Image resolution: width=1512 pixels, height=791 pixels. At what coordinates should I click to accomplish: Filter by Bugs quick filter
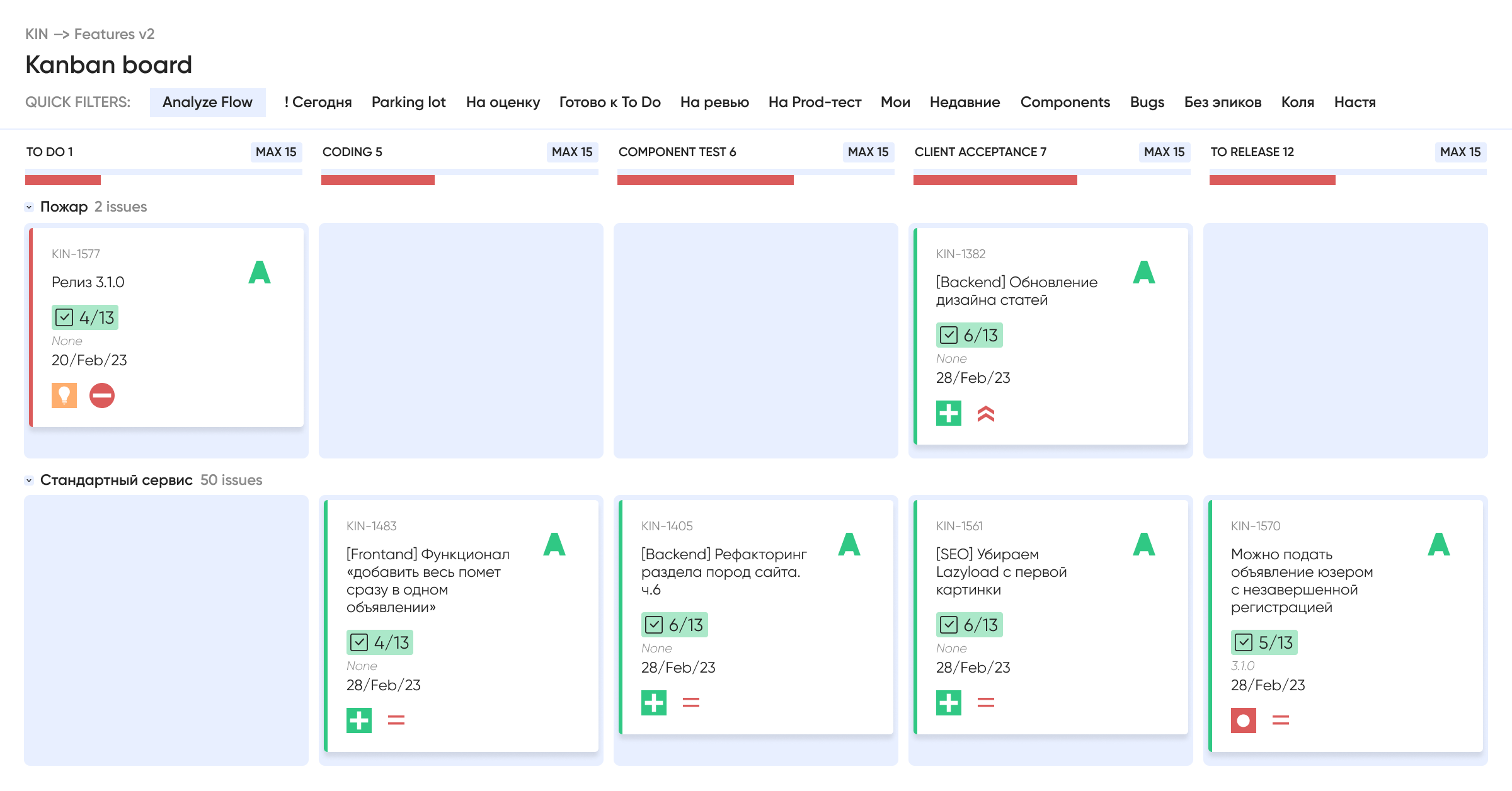point(1147,102)
